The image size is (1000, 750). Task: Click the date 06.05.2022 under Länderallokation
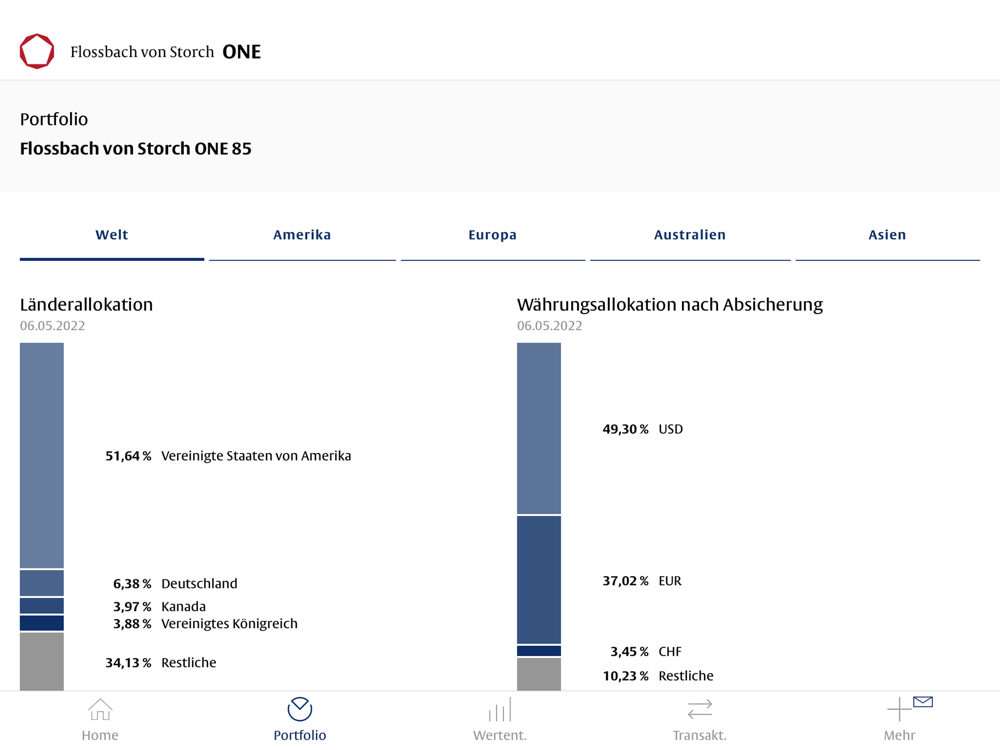click(52, 326)
